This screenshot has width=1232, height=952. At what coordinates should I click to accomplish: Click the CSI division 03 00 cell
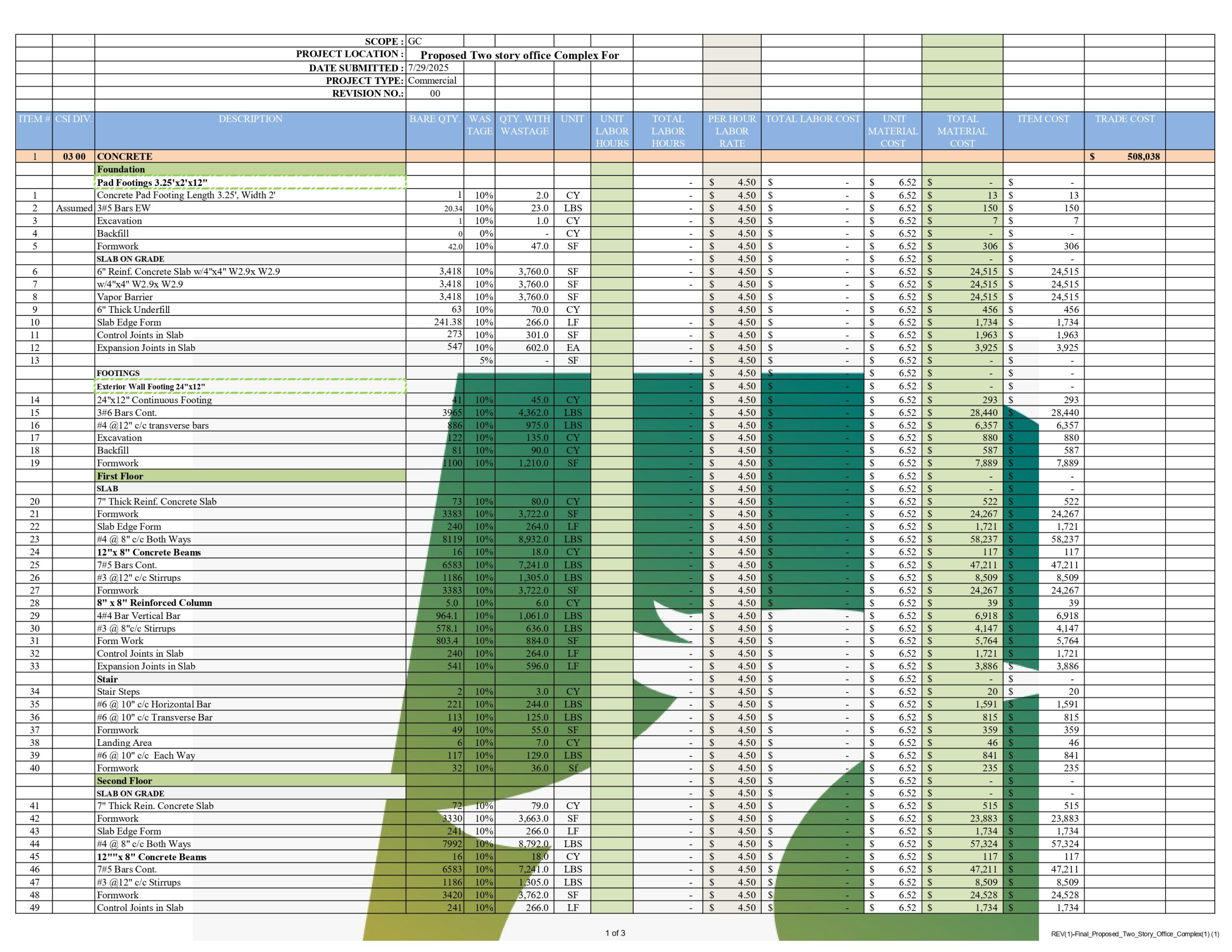click(x=74, y=156)
